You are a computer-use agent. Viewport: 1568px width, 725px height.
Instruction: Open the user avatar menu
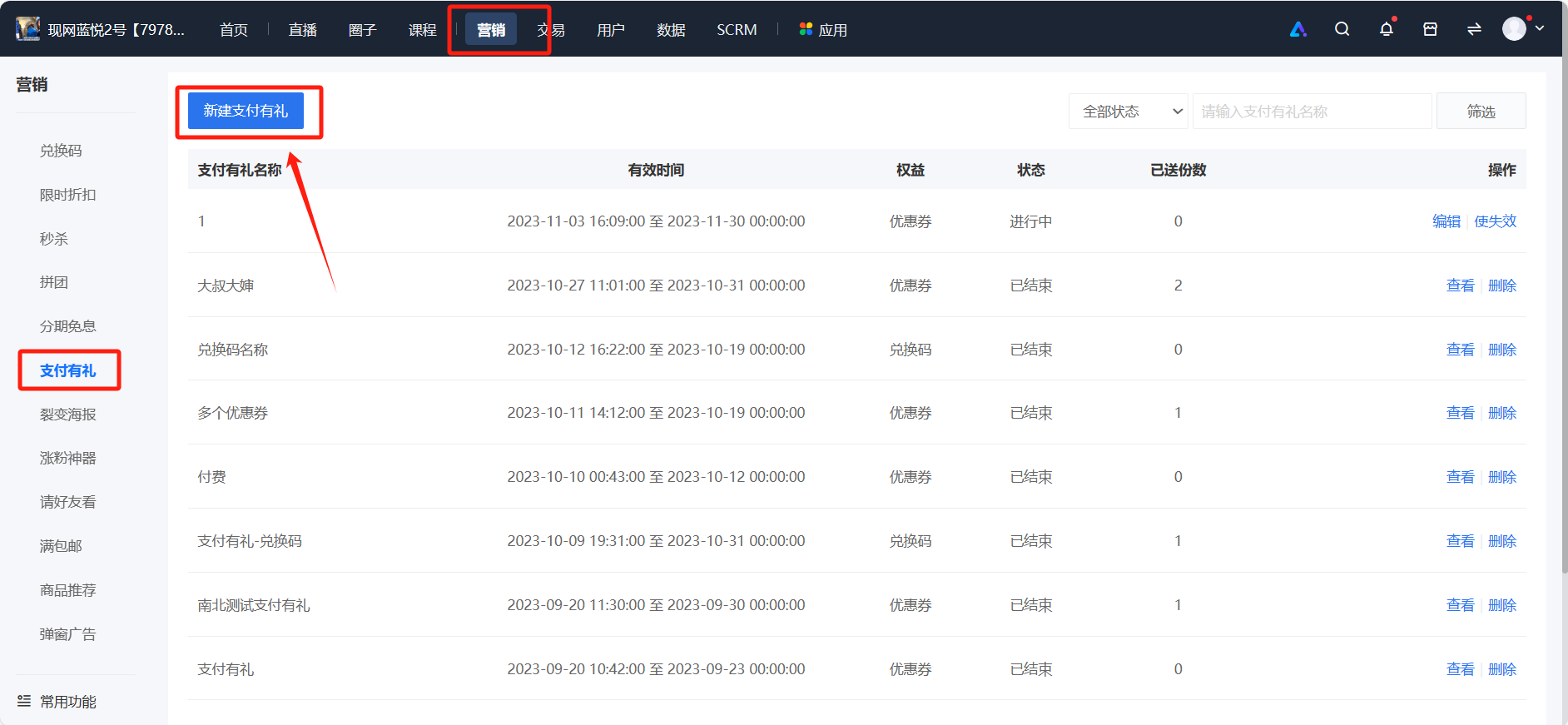pyautogui.click(x=1514, y=28)
